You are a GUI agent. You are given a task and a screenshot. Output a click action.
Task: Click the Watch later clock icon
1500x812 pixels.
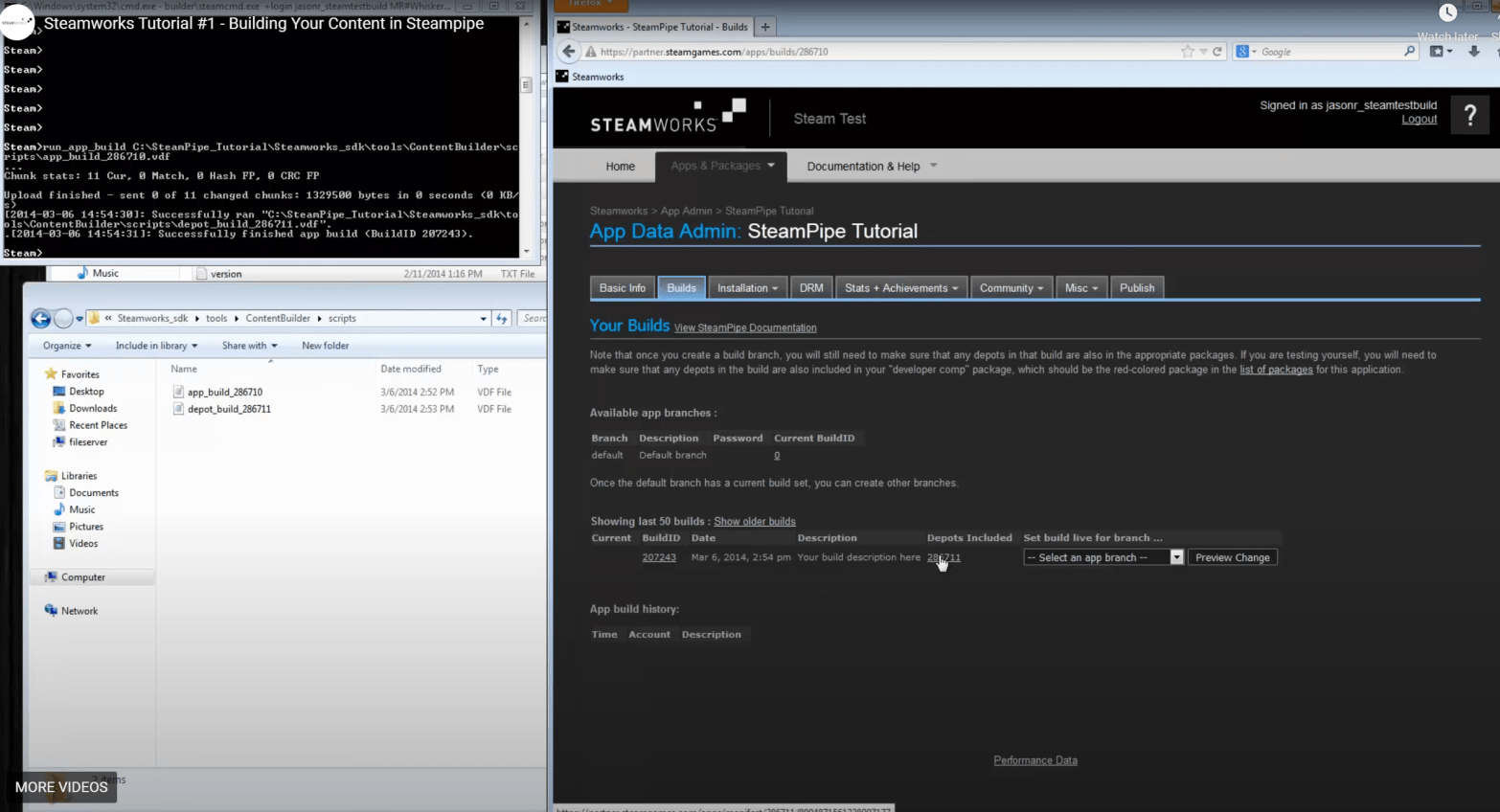(x=1447, y=13)
